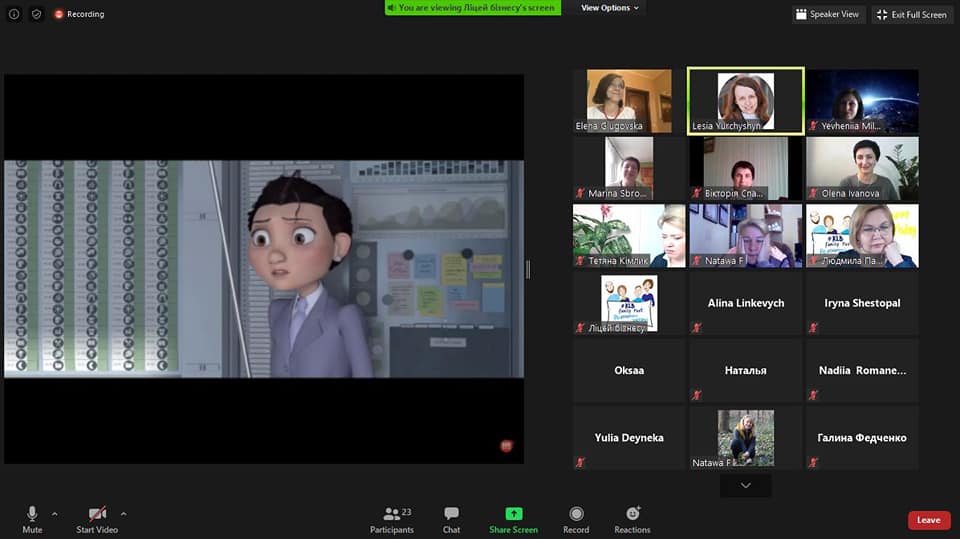Click muted mic icon on Yulia Deyneka tile

coord(580,462)
